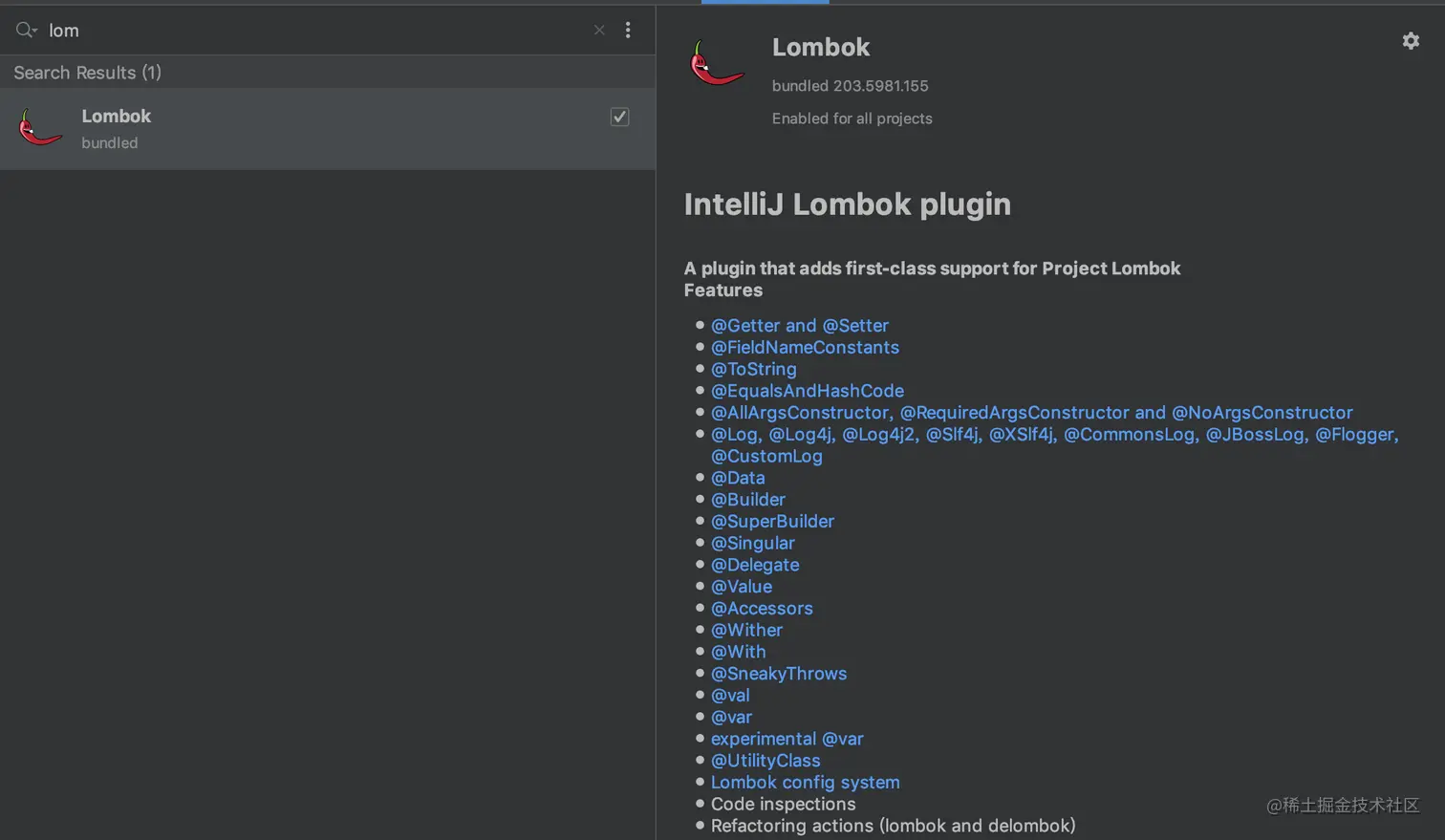Open the @ToString feature link
Viewport: 1445px width, 840px height.
(754, 369)
